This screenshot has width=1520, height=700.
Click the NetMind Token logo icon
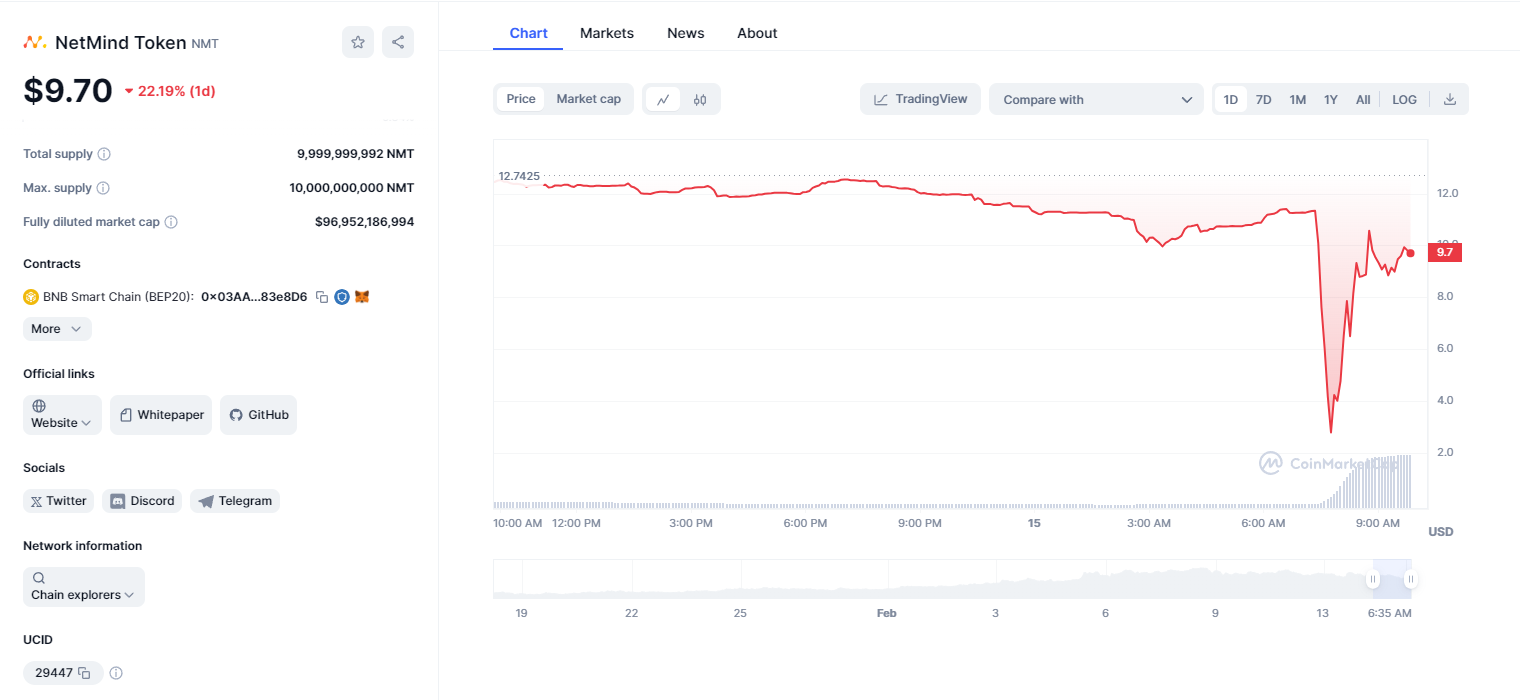[35, 42]
